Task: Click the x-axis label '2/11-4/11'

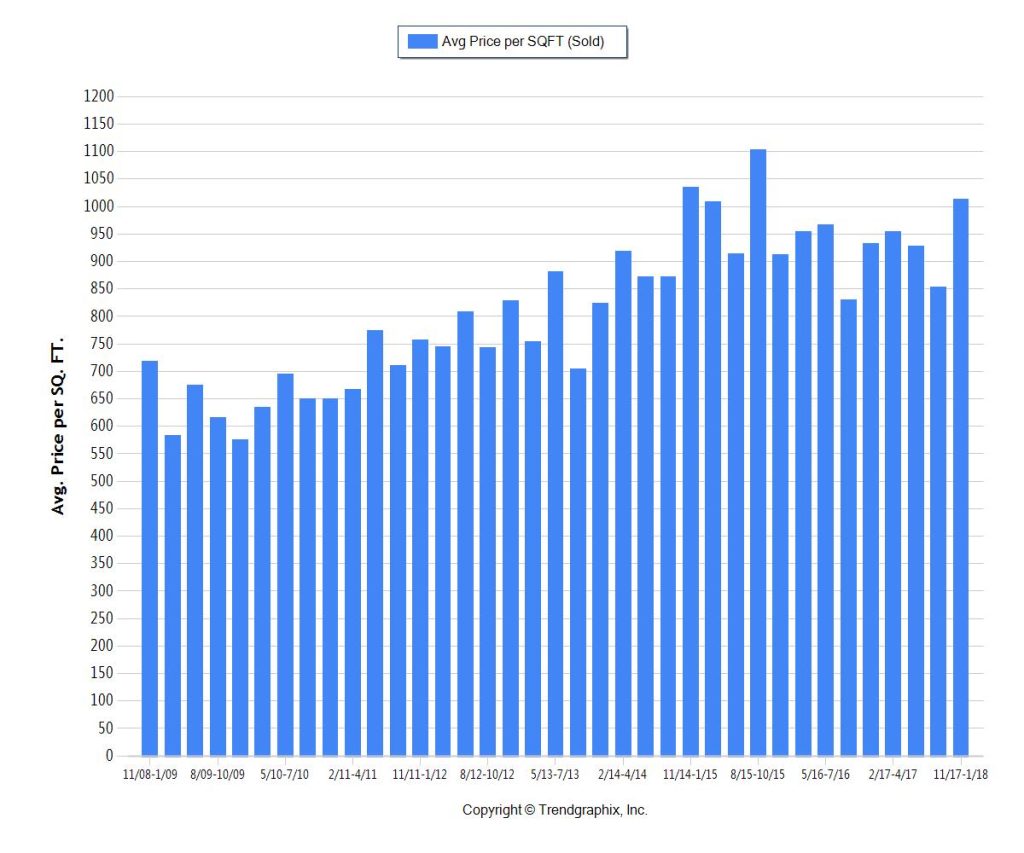Action: click(353, 775)
